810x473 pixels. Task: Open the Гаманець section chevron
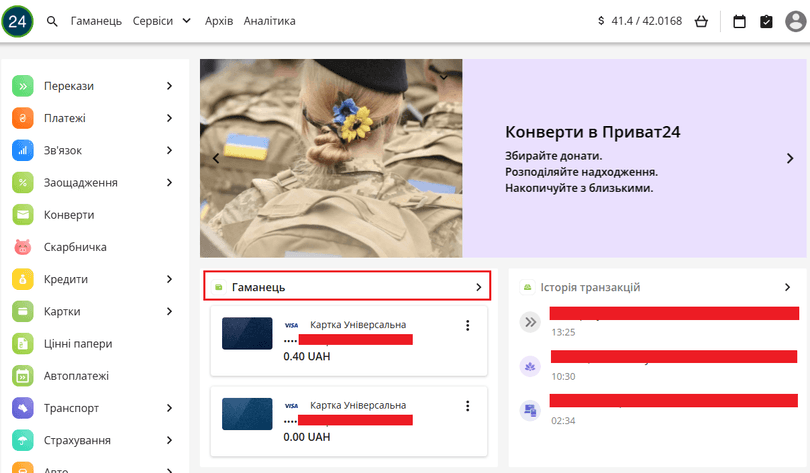(x=479, y=287)
